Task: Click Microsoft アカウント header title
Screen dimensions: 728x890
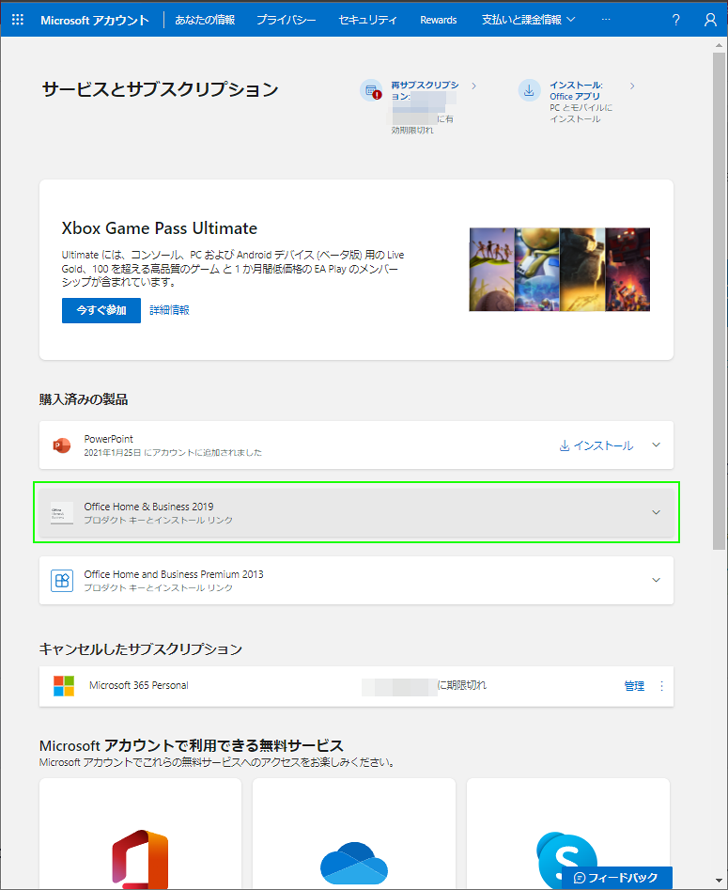Action: coord(95,20)
